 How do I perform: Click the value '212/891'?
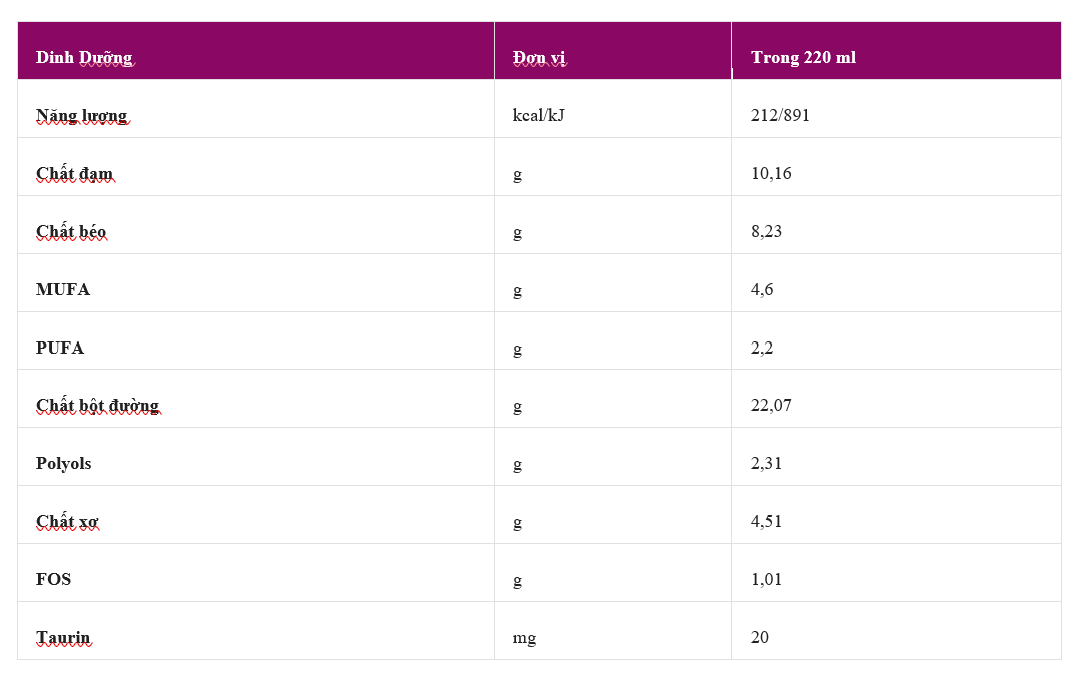point(780,115)
